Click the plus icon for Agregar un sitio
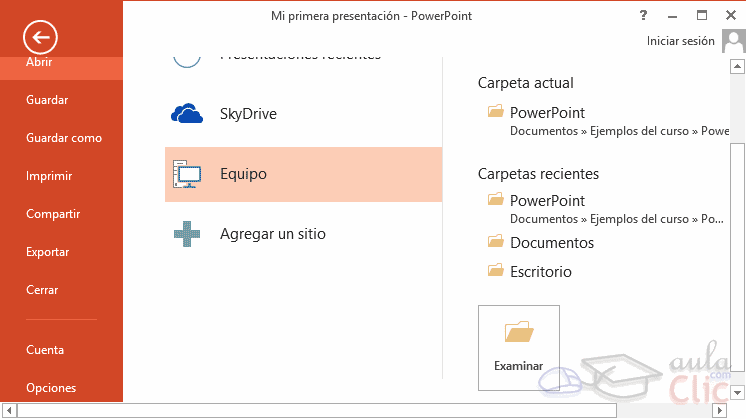Screen dimensions: 746x419 tap(187, 234)
